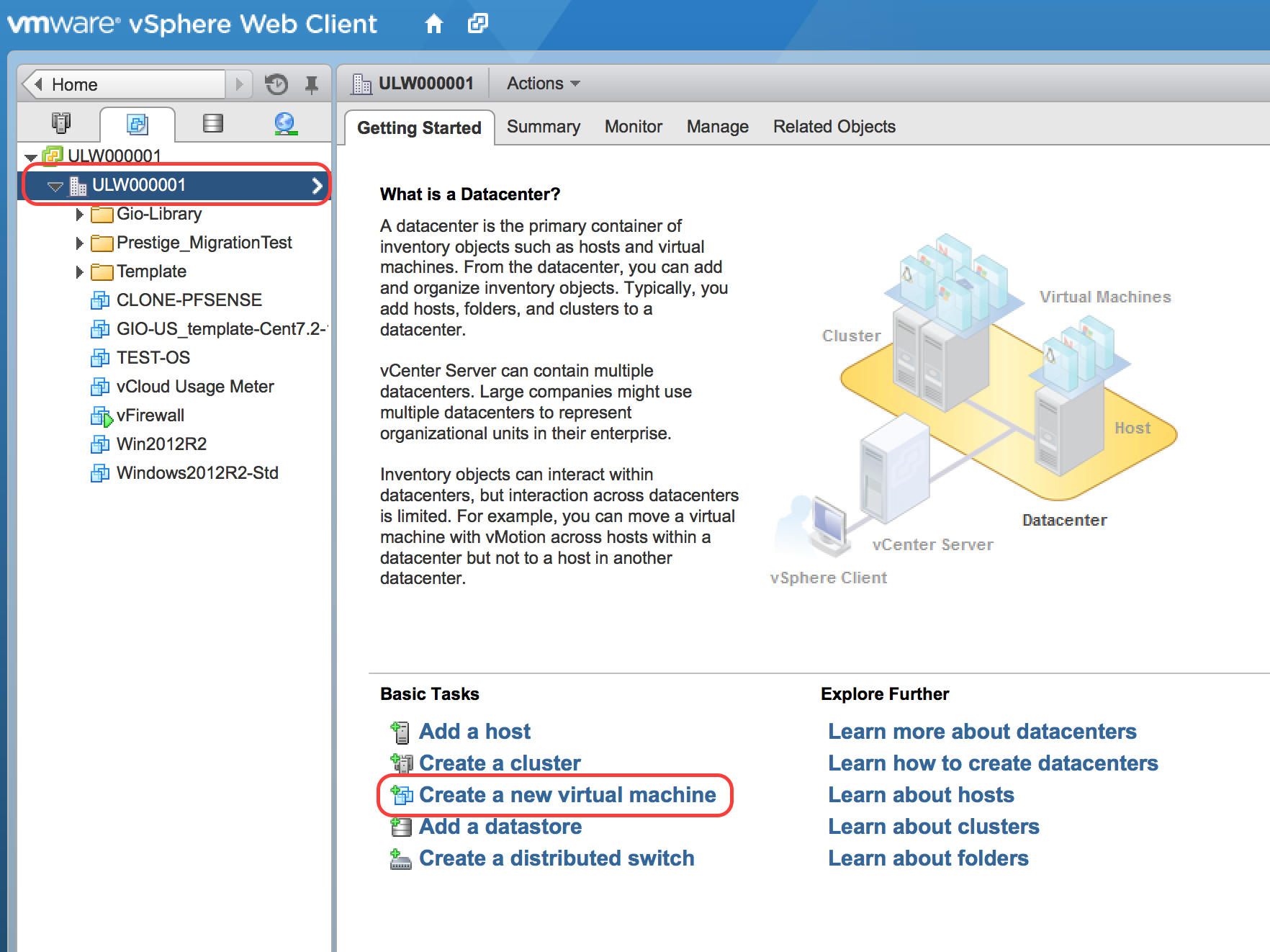
Task: Click the Windows2012R2-Std VM icon
Action: [100, 473]
